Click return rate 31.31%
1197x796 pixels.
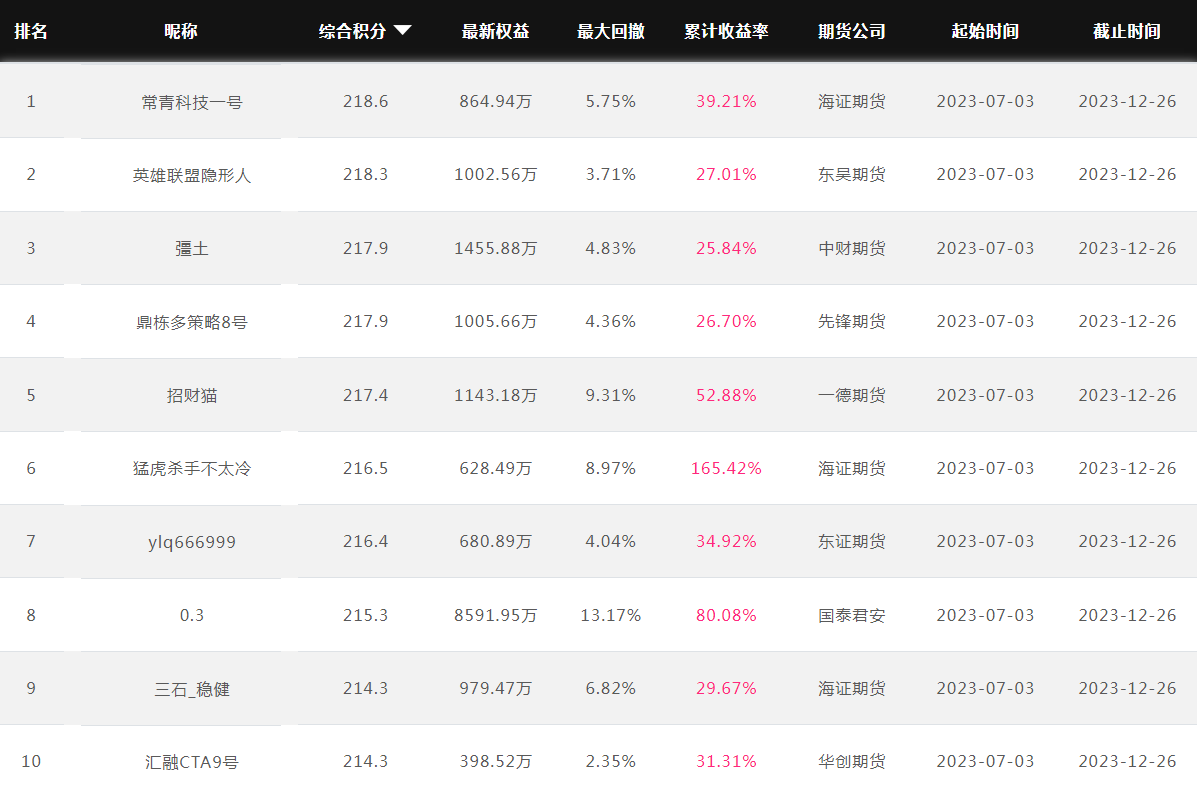(x=726, y=762)
